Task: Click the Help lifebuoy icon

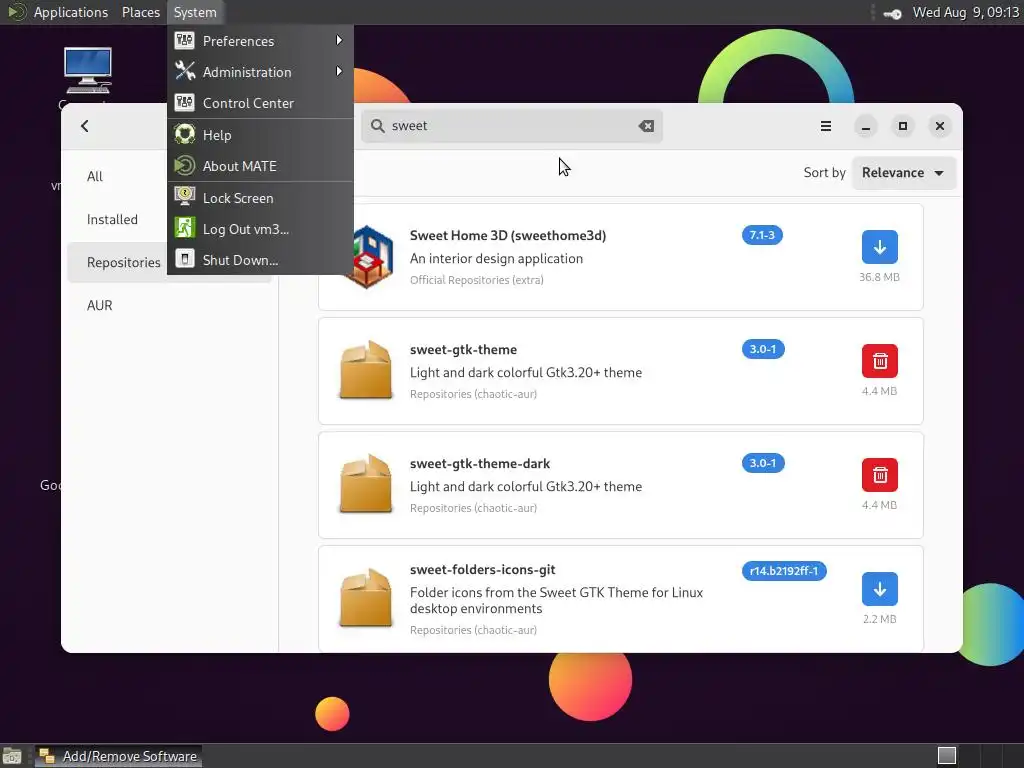Action: click(x=185, y=134)
